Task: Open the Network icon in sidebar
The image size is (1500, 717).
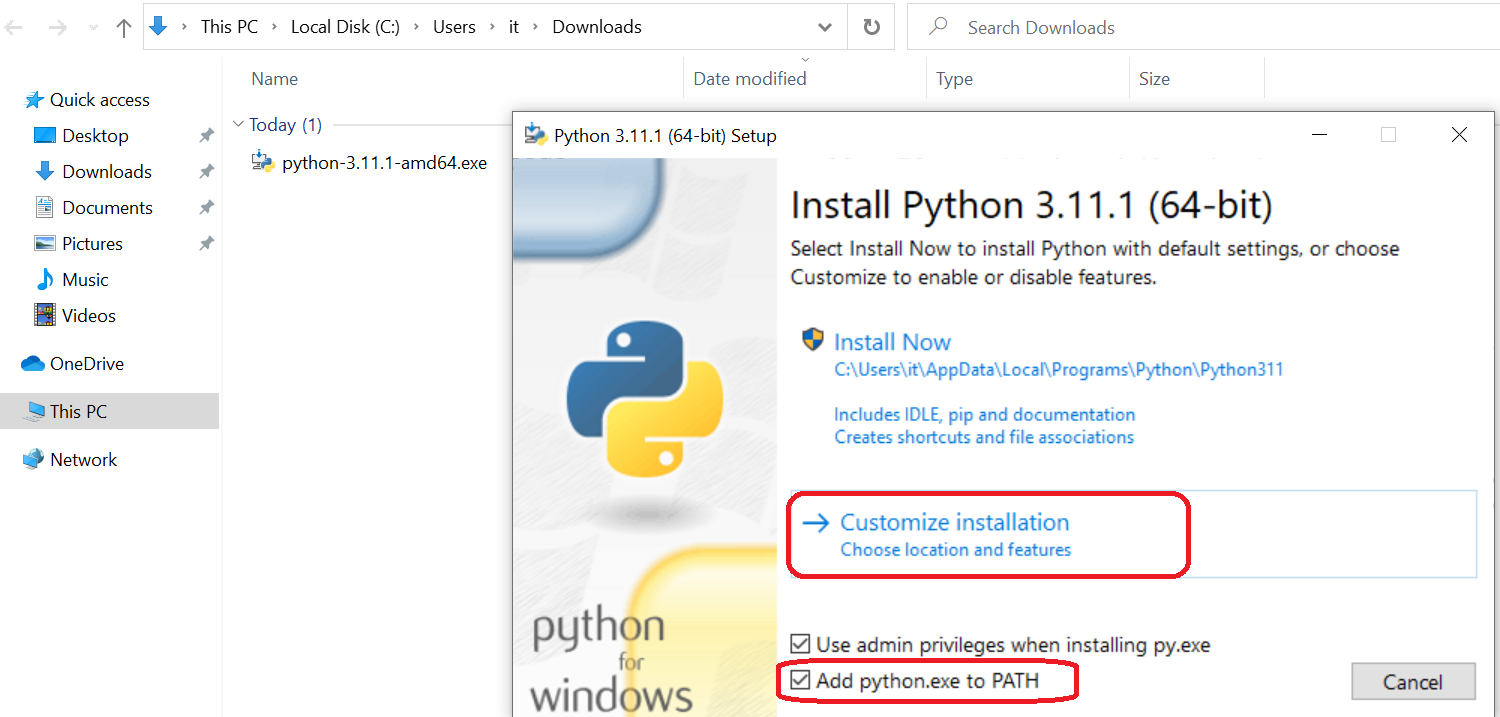Action: [x=33, y=459]
